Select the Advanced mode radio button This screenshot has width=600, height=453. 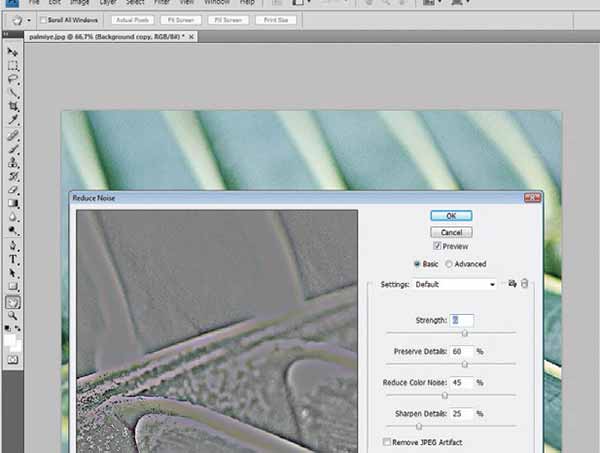(x=449, y=264)
